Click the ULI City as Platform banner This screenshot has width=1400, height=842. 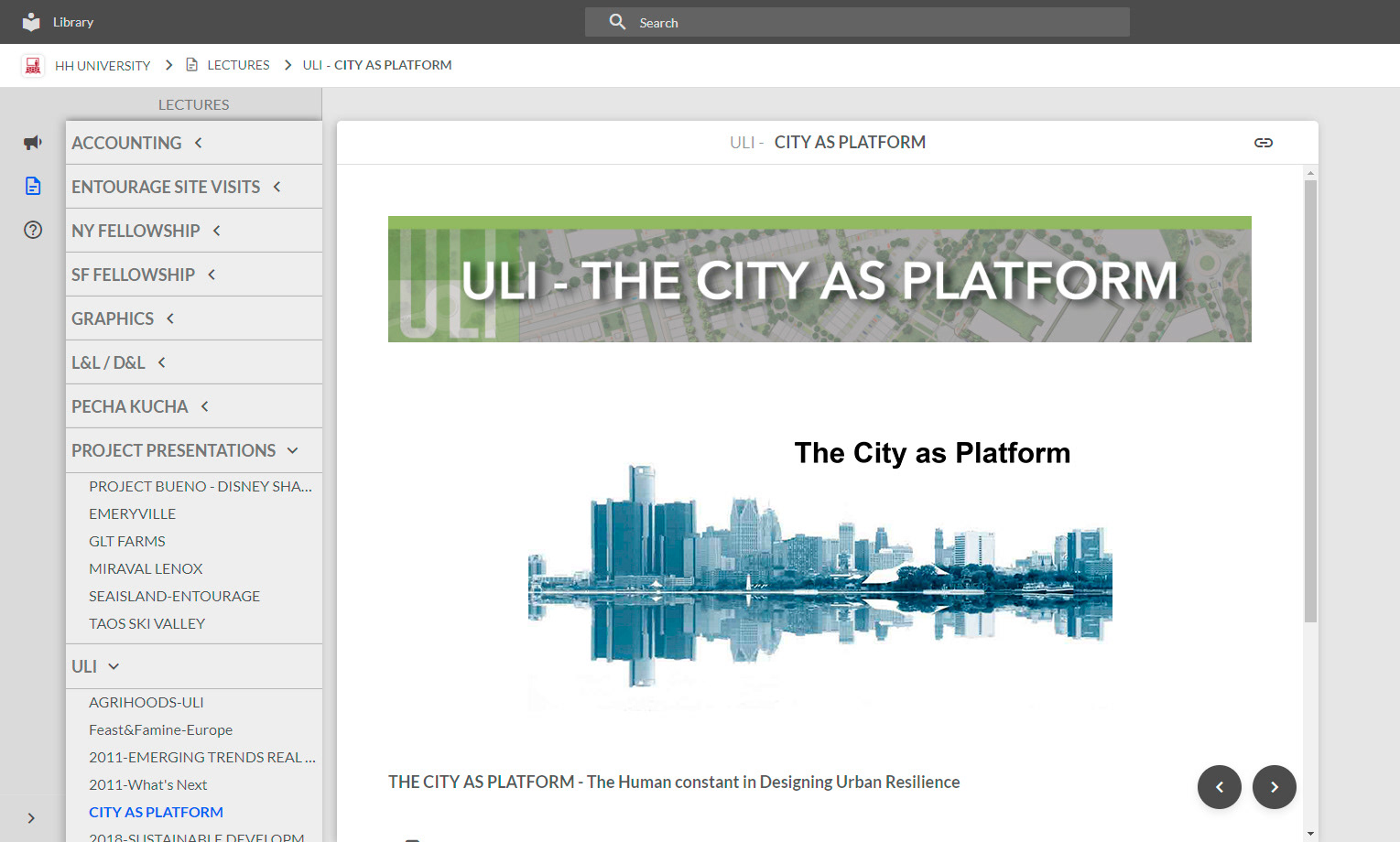(819, 279)
